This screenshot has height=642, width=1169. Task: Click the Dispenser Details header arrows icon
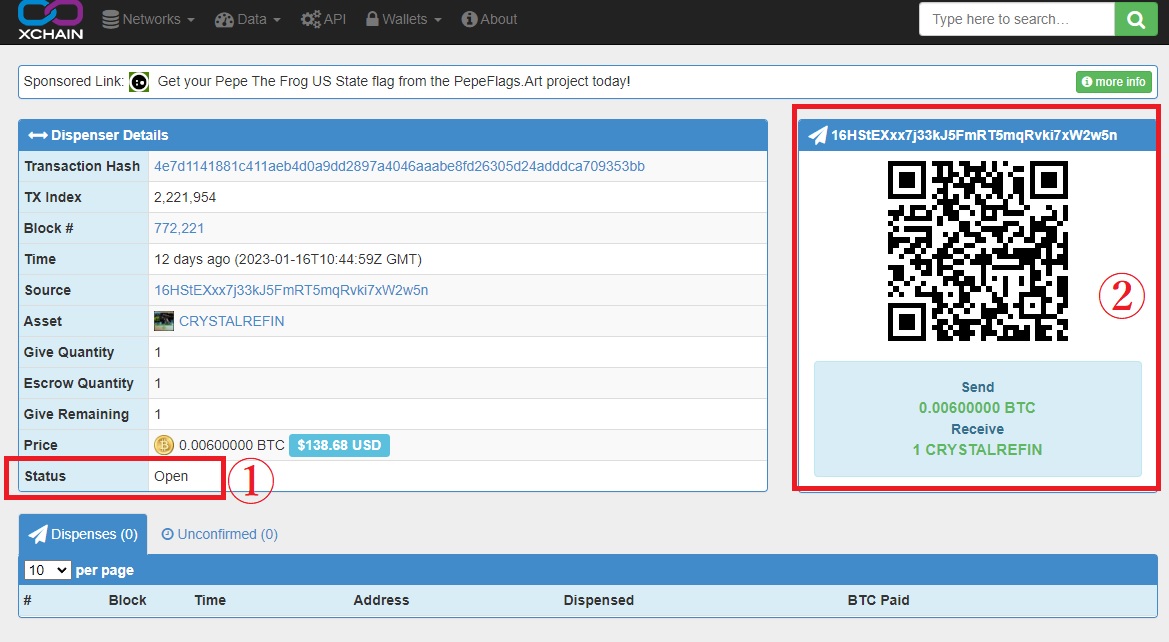[37, 135]
